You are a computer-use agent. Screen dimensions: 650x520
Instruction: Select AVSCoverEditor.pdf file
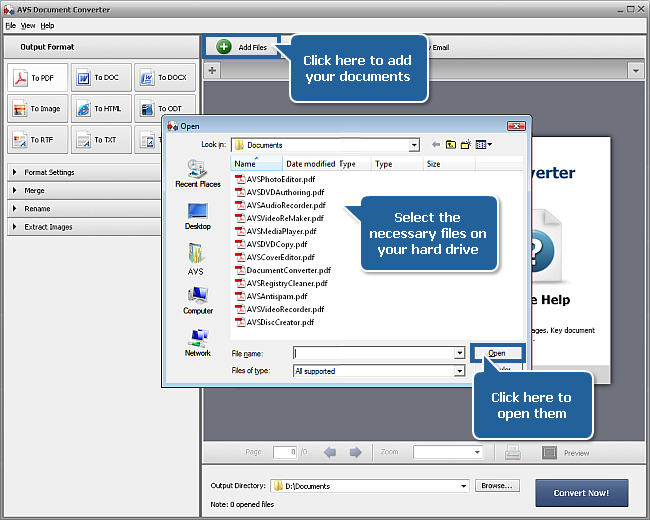point(275,257)
